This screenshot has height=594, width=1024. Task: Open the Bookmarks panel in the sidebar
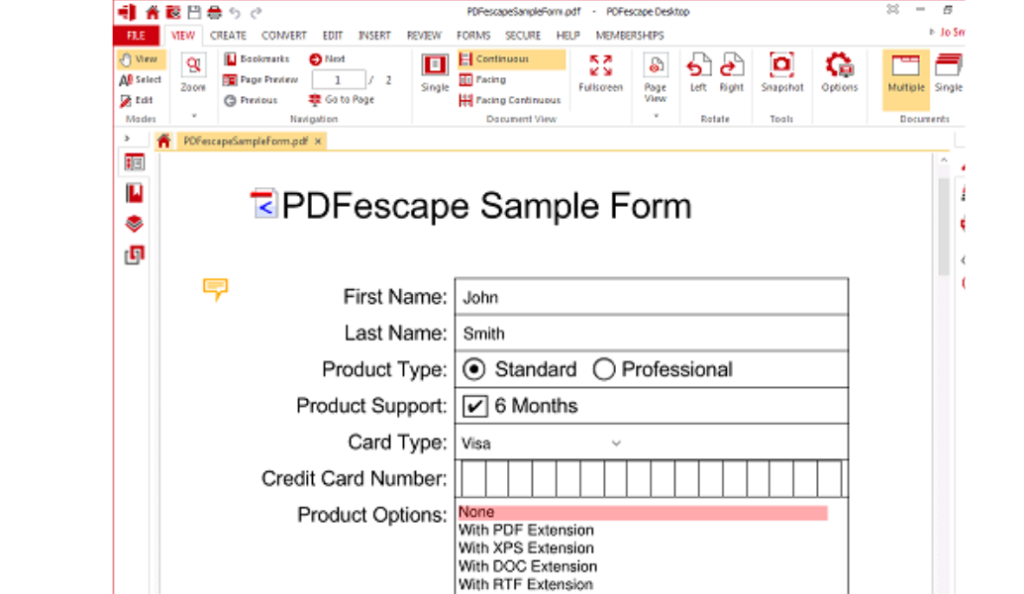click(133, 193)
